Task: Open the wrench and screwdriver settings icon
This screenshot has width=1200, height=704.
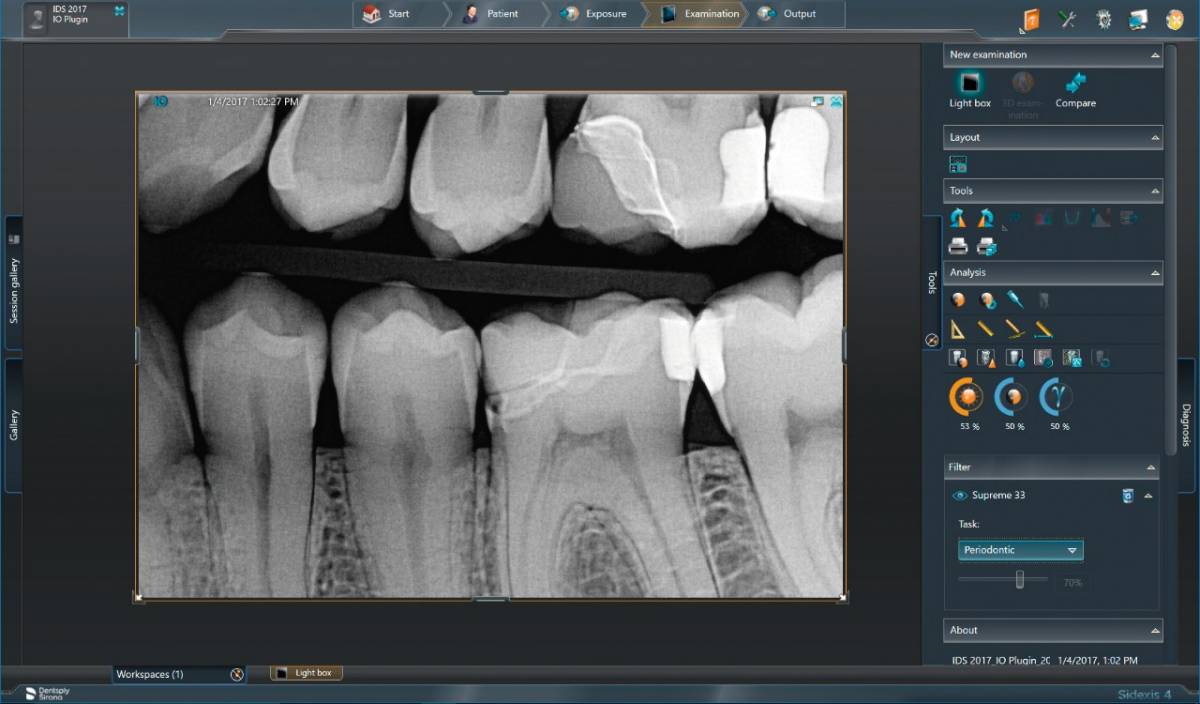Action: 1067,19
